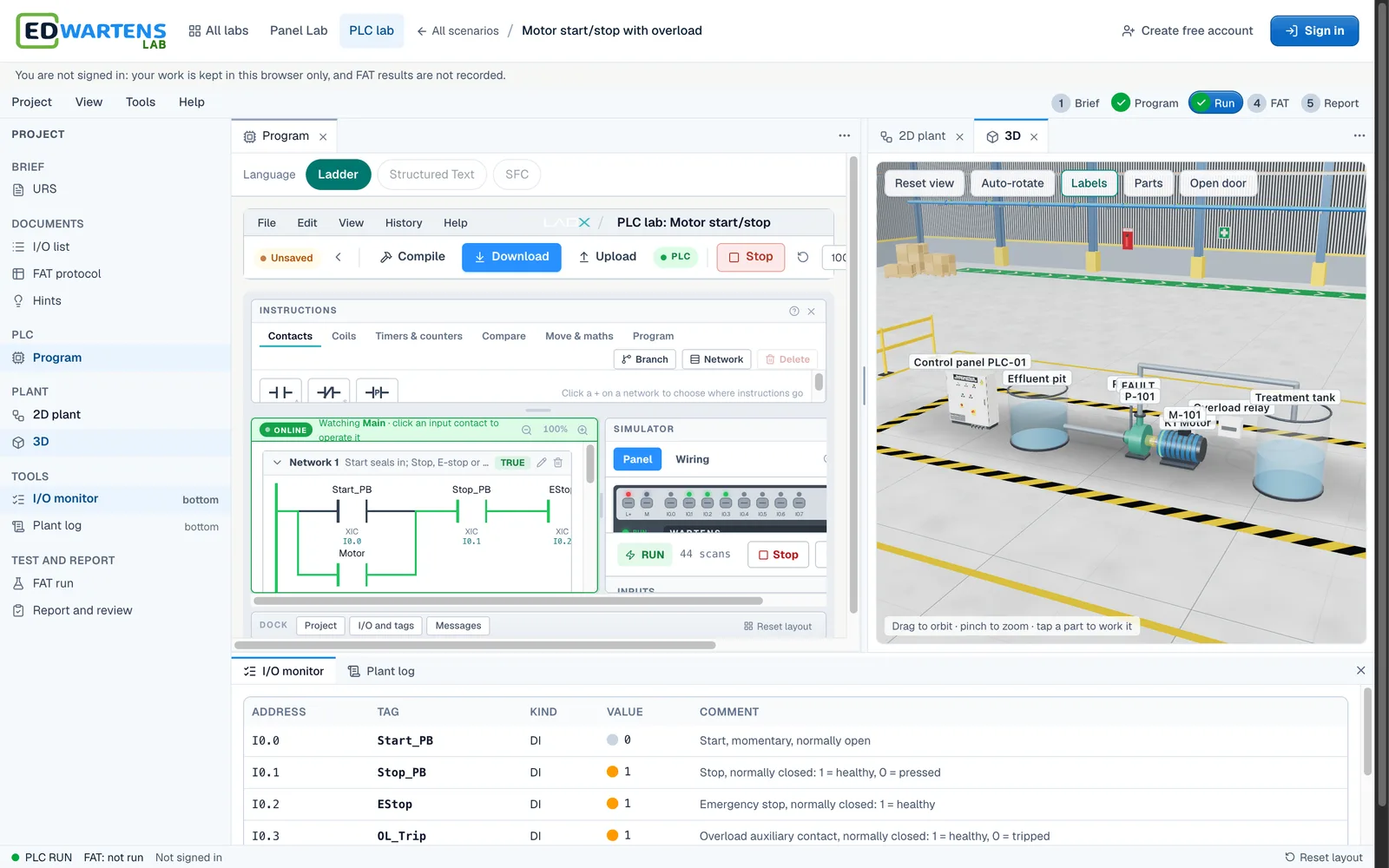This screenshot has width=1389, height=868.
Task: Open 3D panel more options menu
Action: pyautogui.click(x=1359, y=135)
